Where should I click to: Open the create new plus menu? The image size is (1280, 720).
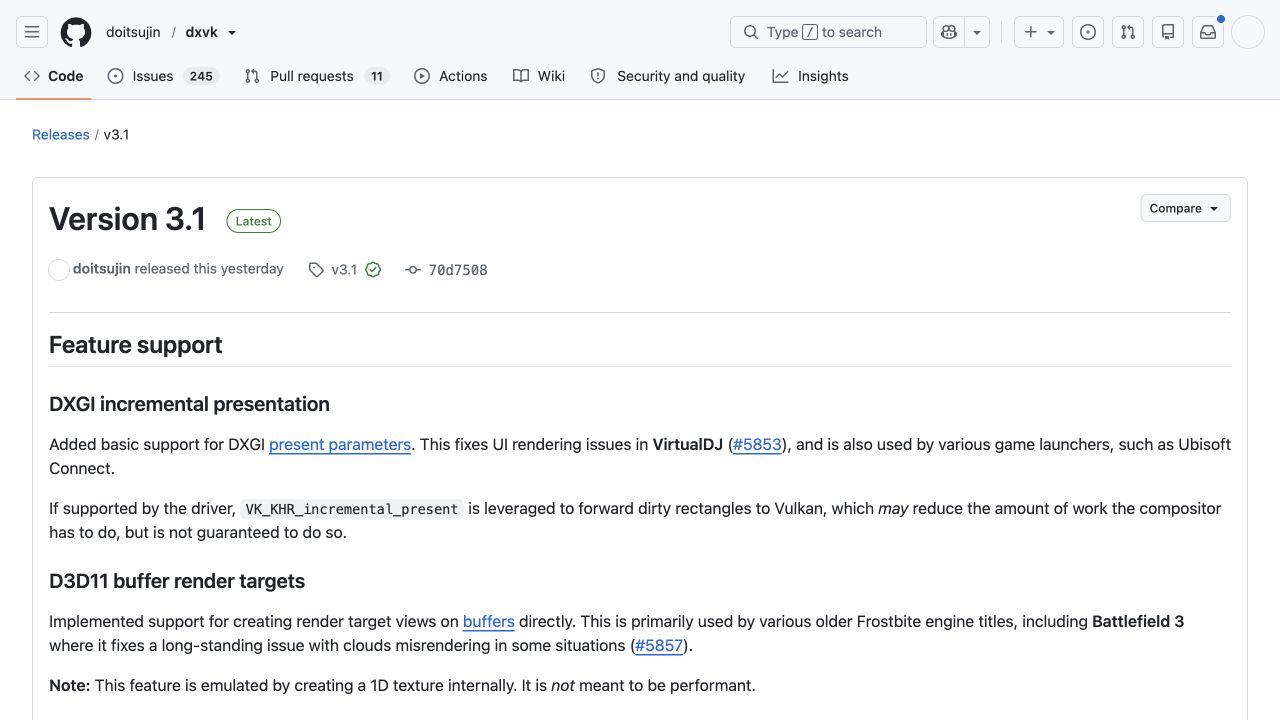1039,32
